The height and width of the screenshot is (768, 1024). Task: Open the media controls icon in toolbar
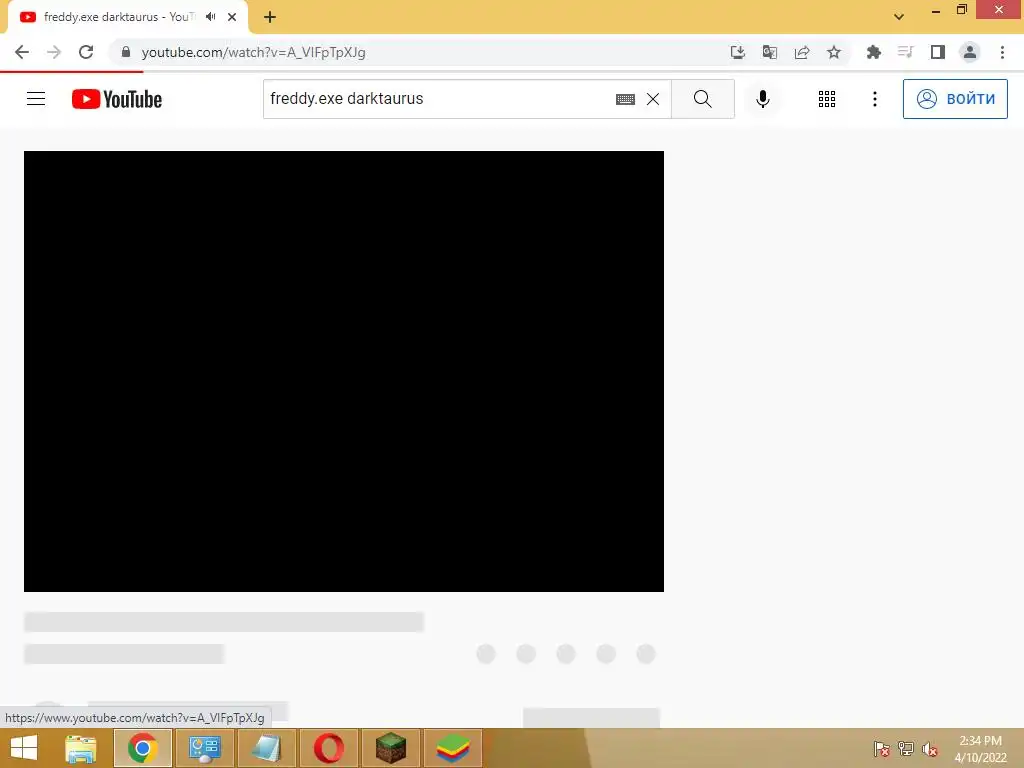(905, 52)
